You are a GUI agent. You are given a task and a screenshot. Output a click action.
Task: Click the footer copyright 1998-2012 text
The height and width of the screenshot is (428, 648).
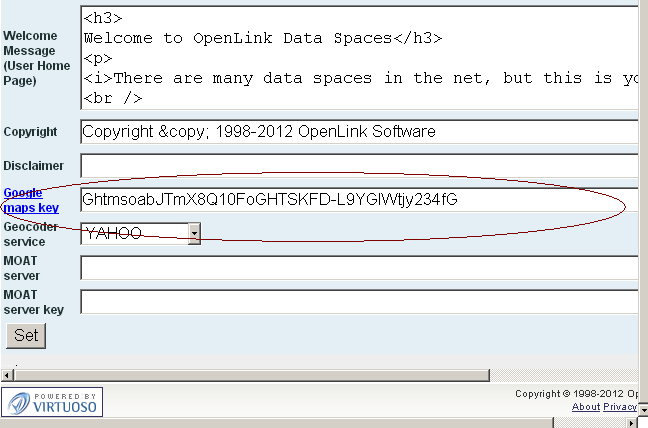pos(577,394)
